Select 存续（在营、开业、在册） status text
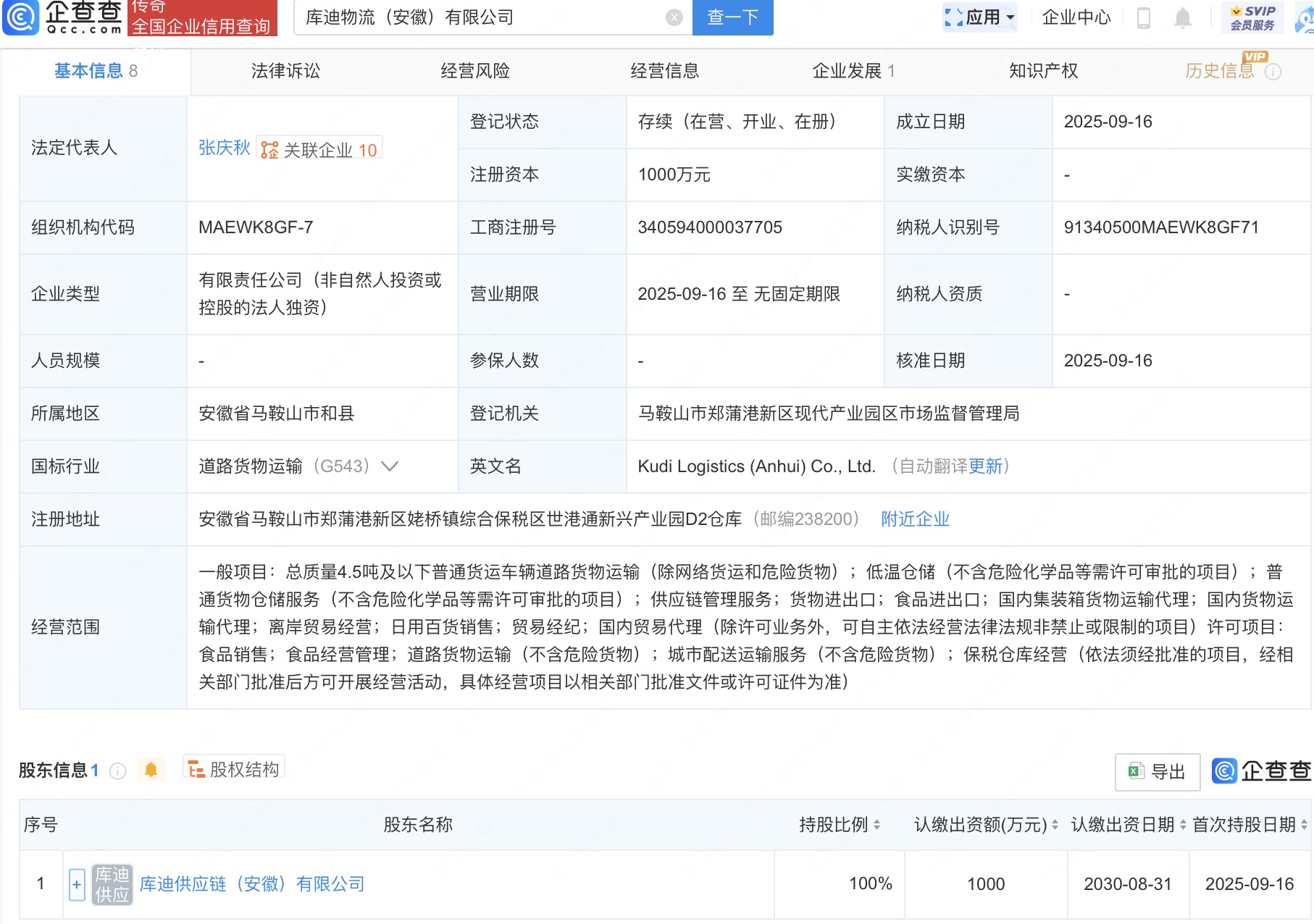 [740, 122]
